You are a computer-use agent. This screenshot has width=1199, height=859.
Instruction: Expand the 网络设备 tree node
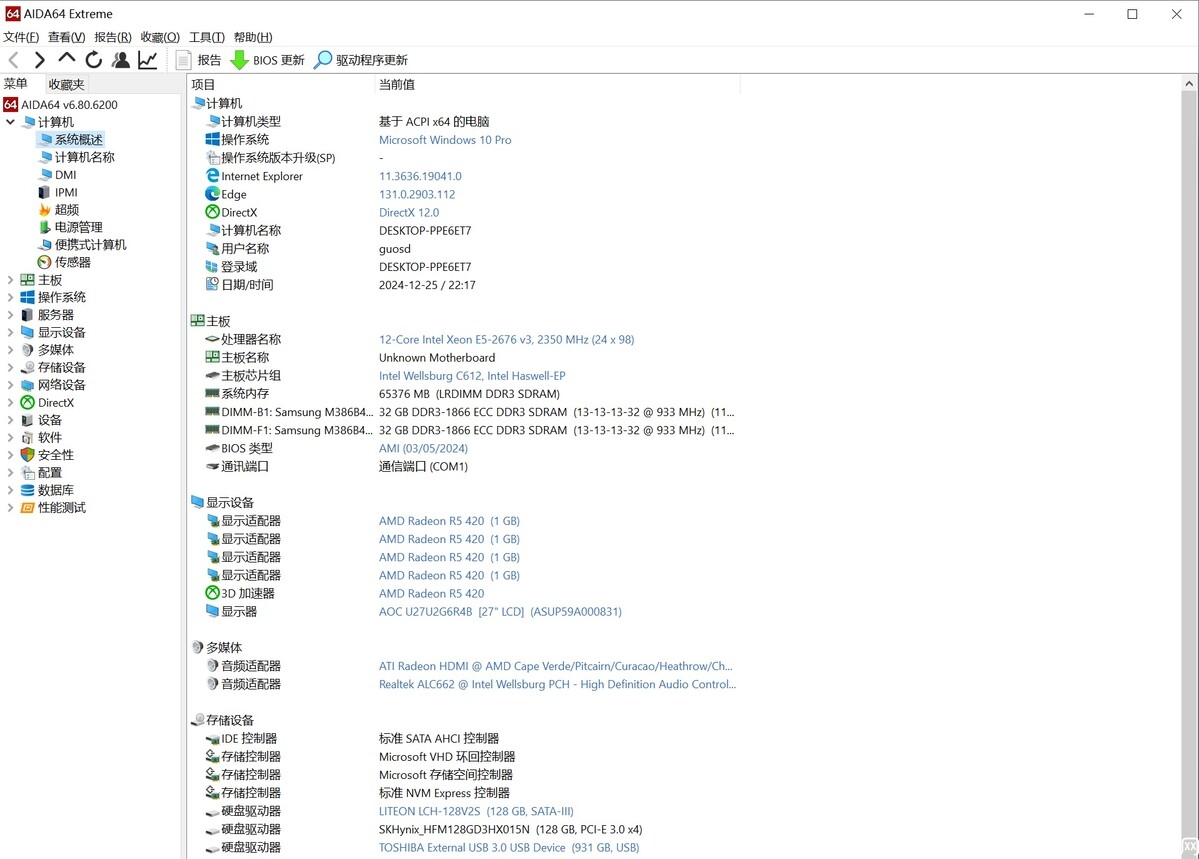tap(10, 386)
